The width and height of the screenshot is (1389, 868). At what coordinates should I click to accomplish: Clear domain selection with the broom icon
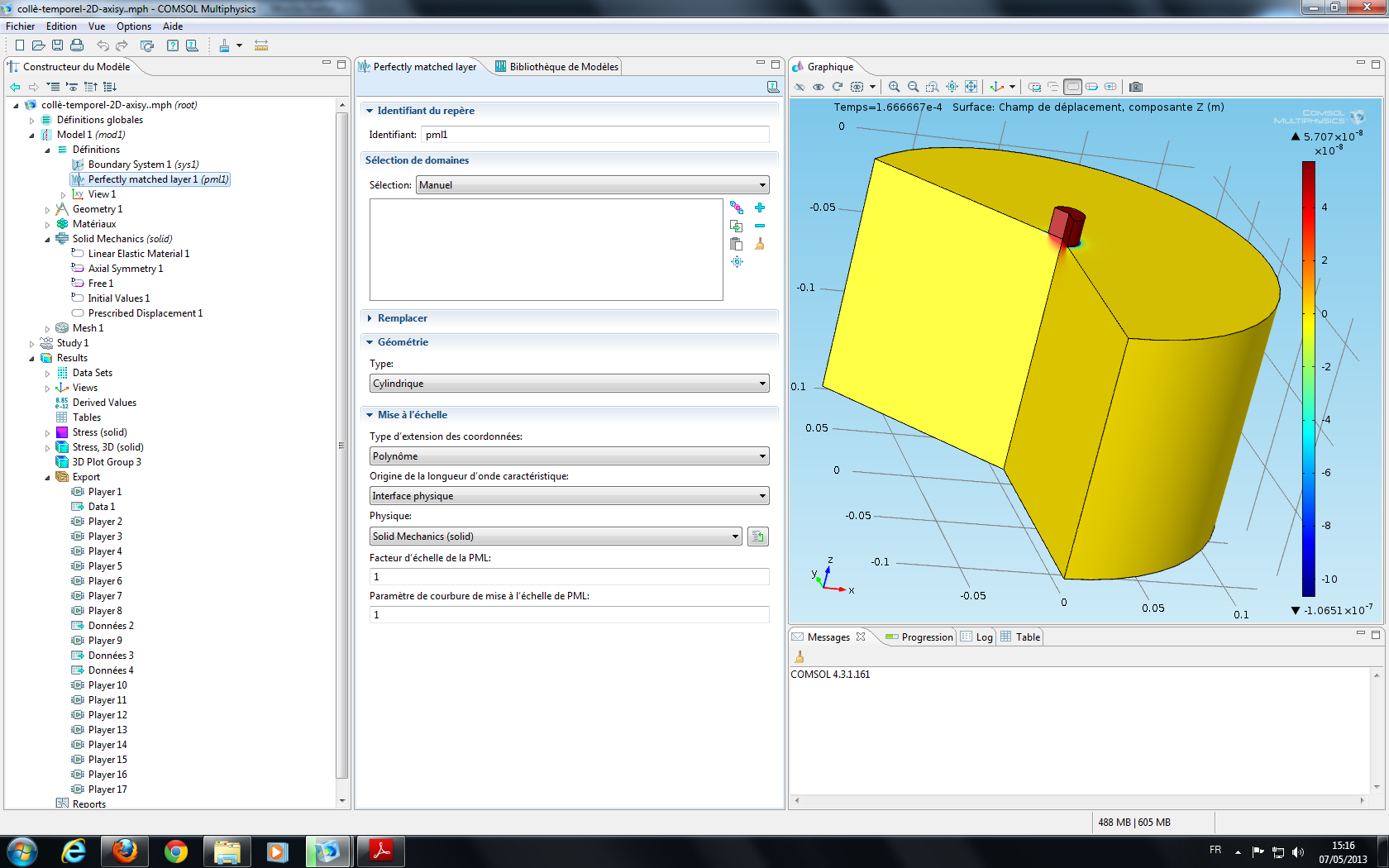760,244
